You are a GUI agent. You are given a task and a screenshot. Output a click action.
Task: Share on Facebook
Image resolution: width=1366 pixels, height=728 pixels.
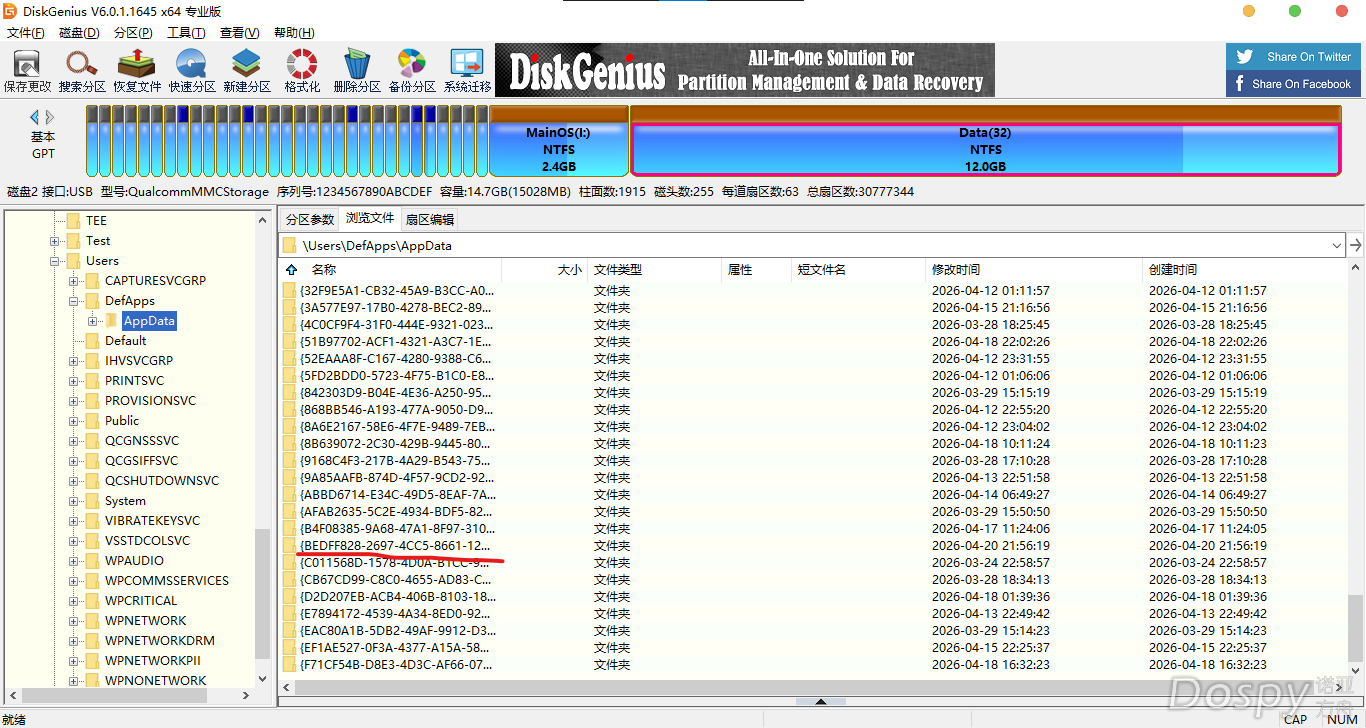(x=1294, y=84)
